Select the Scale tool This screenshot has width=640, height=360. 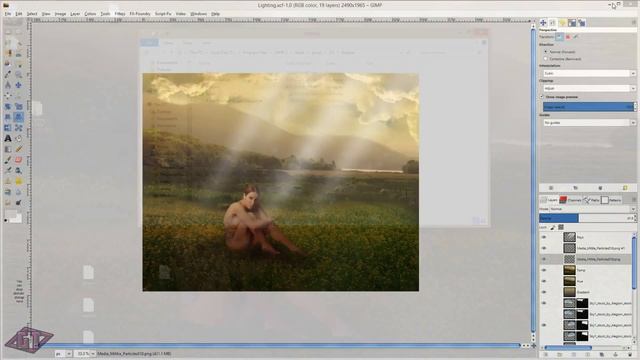click(x=18, y=107)
